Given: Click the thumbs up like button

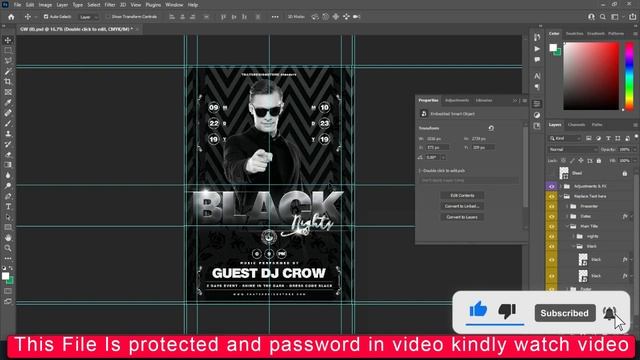Looking at the screenshot, I should click(x=478, y=310).
